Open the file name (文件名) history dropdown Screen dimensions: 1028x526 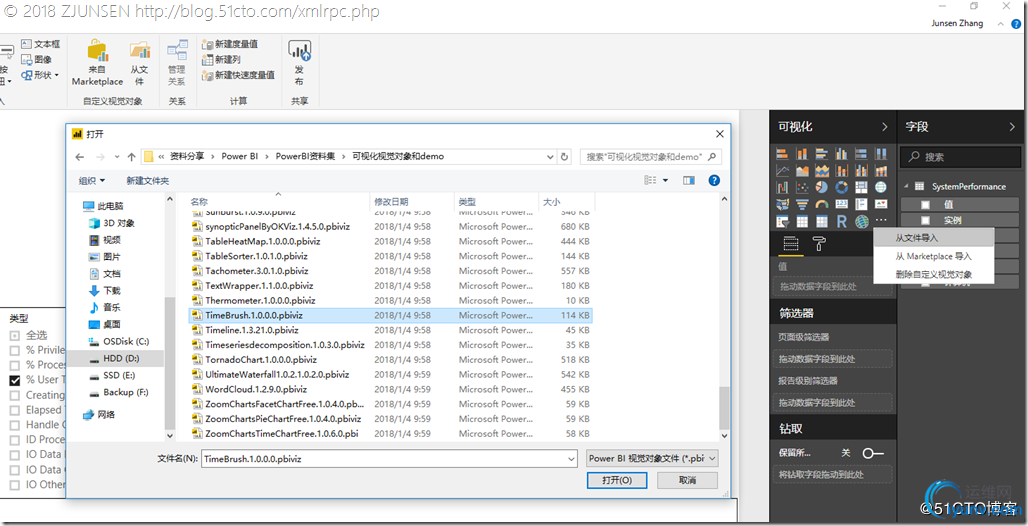pyautogui.click(x=571, y=458)
